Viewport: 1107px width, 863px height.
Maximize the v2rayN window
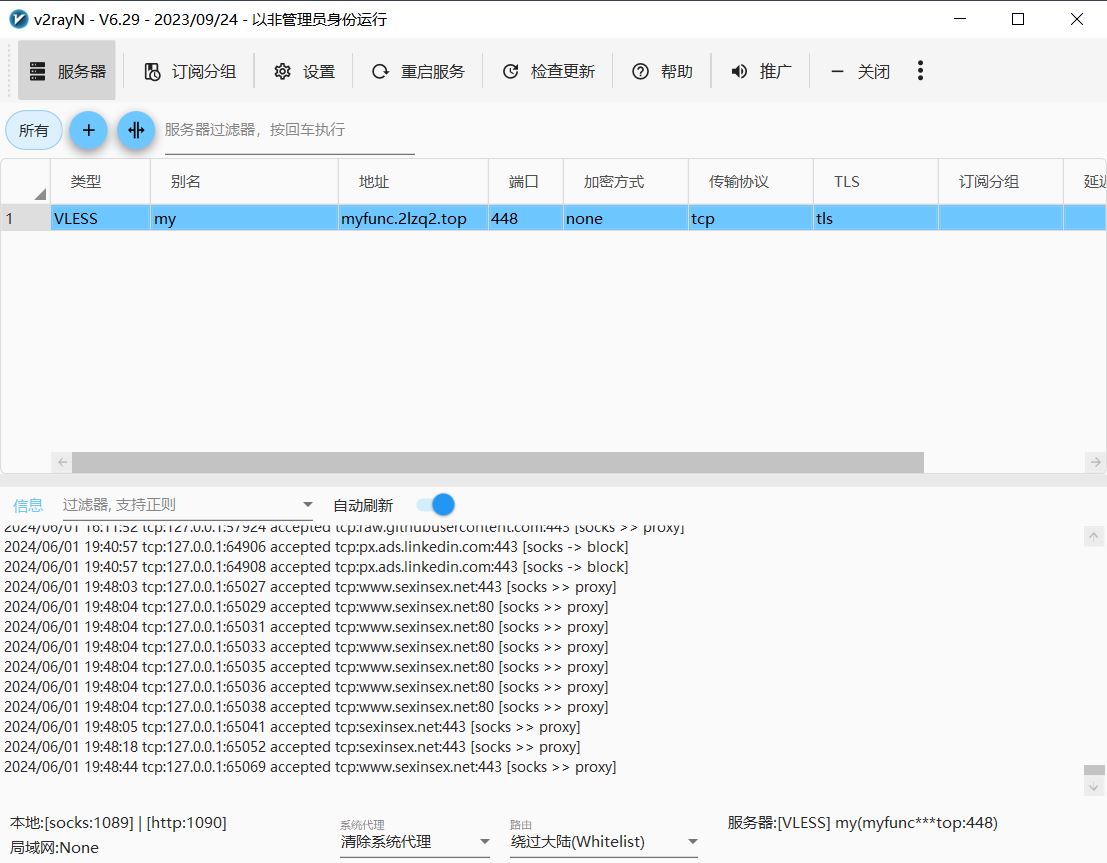click(1018, 19)
